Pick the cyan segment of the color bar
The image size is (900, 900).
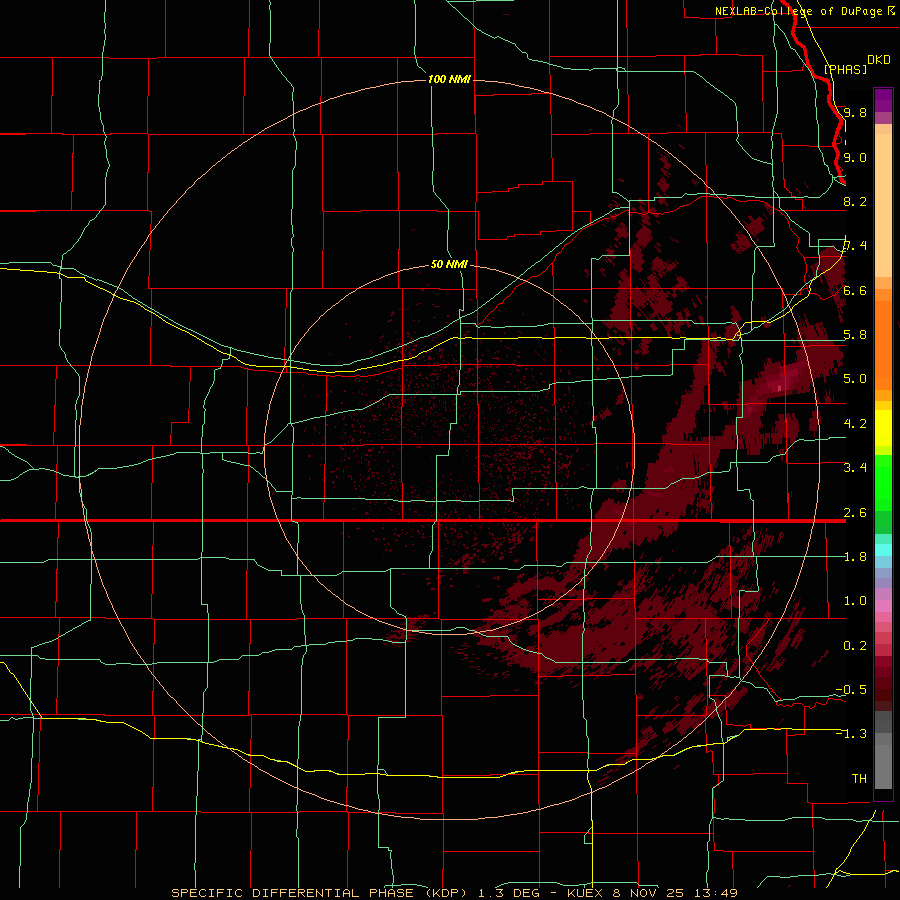pos(883,550)
